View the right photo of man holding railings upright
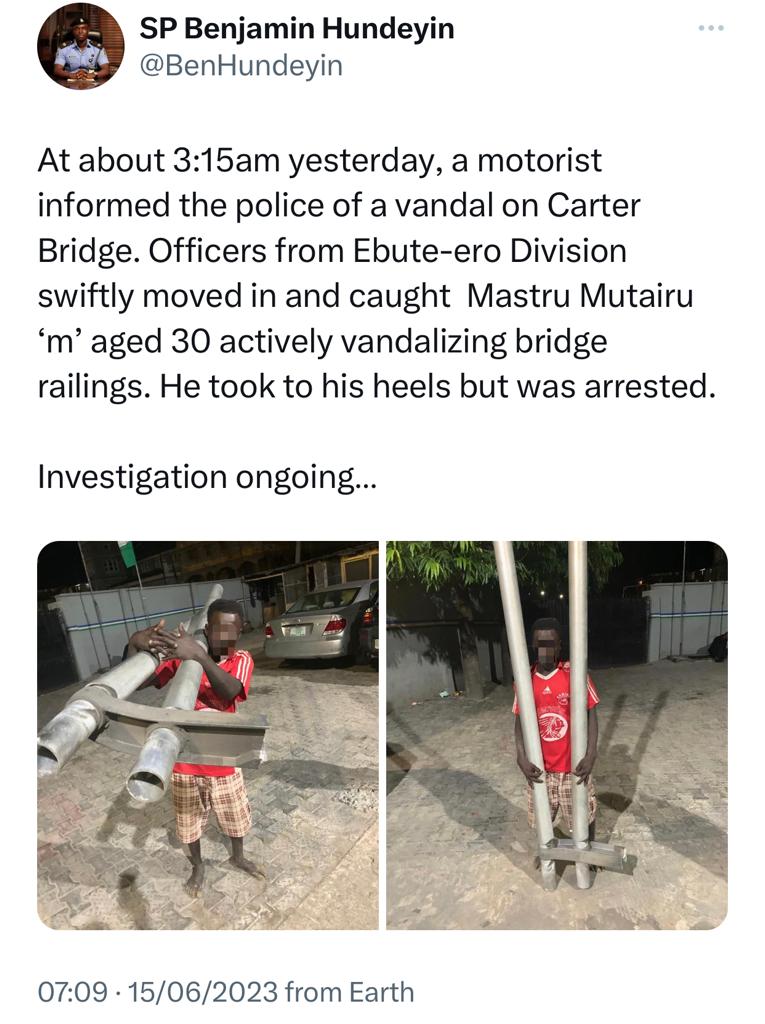The width and height of the screenshot is (765, 1024). tap(557, 735)
